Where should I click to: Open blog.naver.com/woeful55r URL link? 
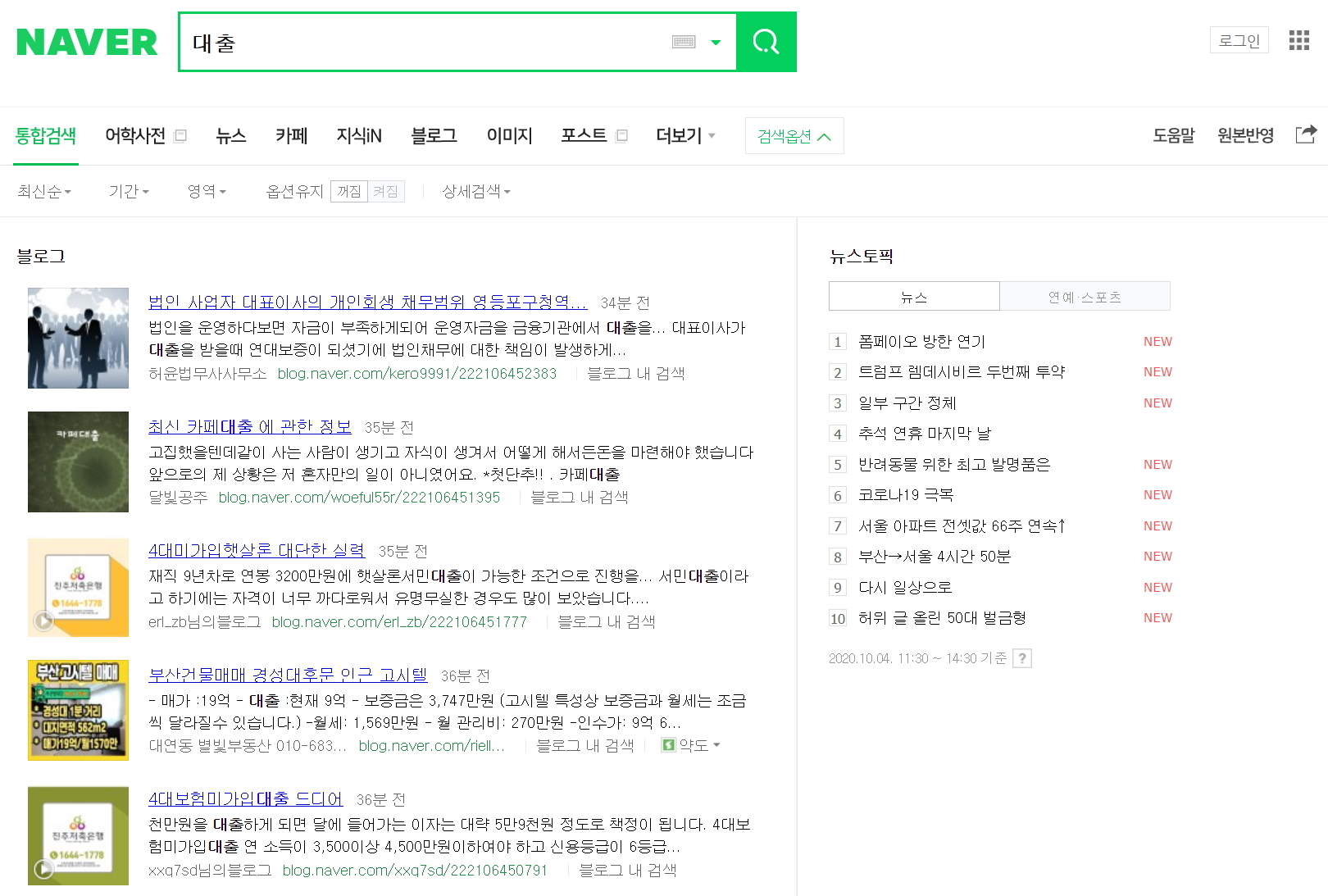359,498
